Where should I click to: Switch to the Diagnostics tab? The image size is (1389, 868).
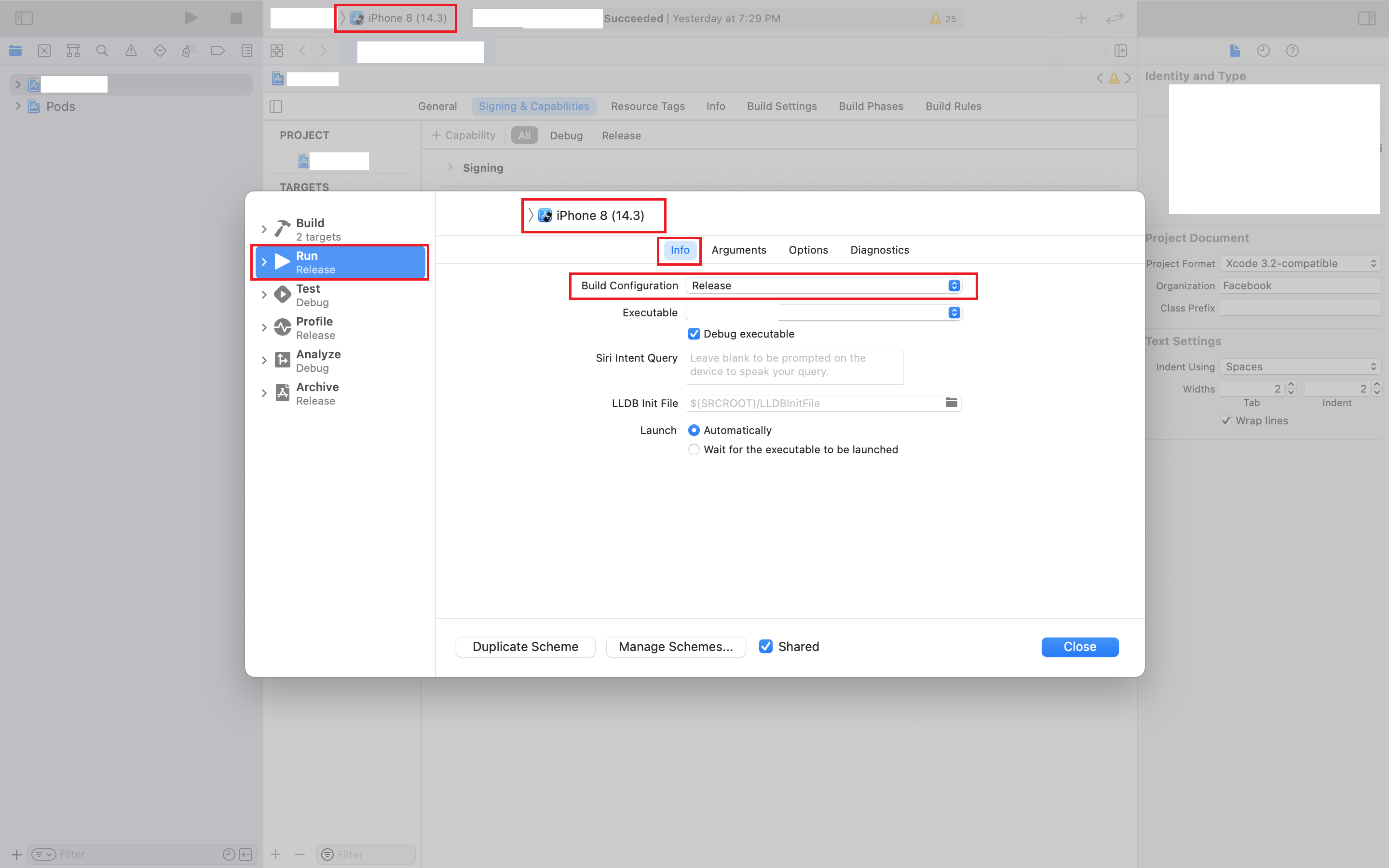pos(879,250)
